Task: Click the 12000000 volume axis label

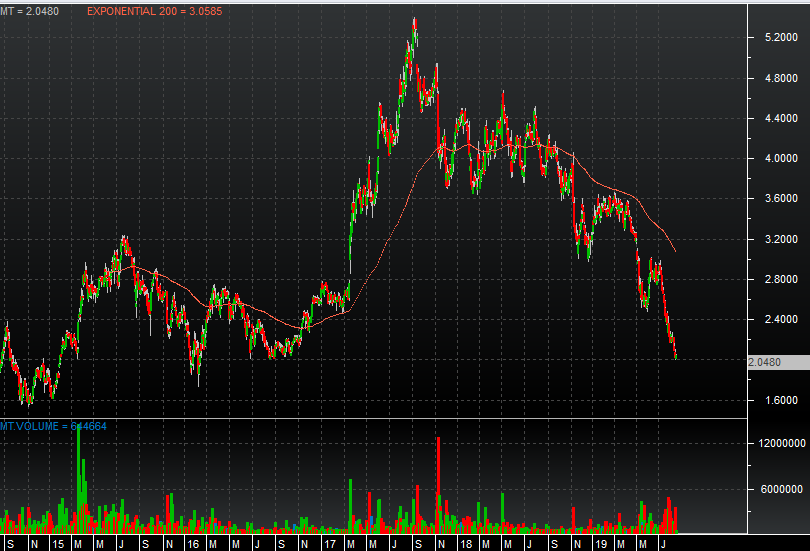Action: click(782, 443)
